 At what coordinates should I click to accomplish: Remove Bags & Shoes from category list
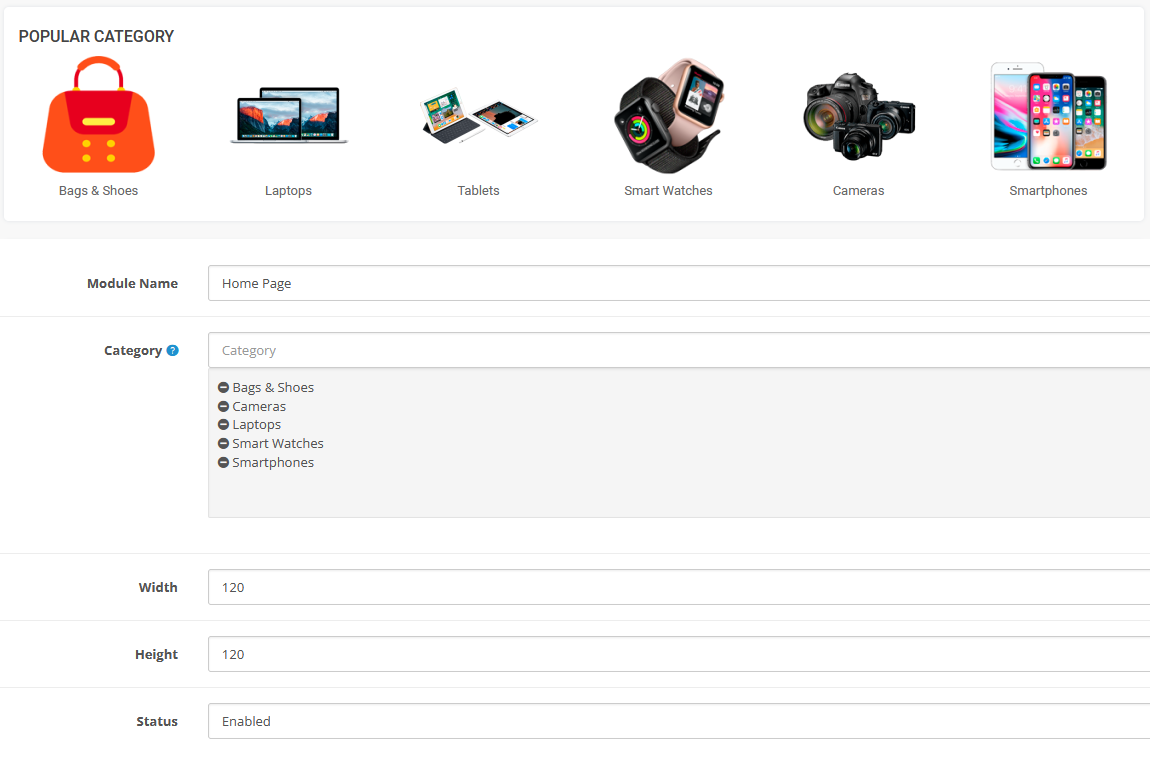[x=224, y=388]
